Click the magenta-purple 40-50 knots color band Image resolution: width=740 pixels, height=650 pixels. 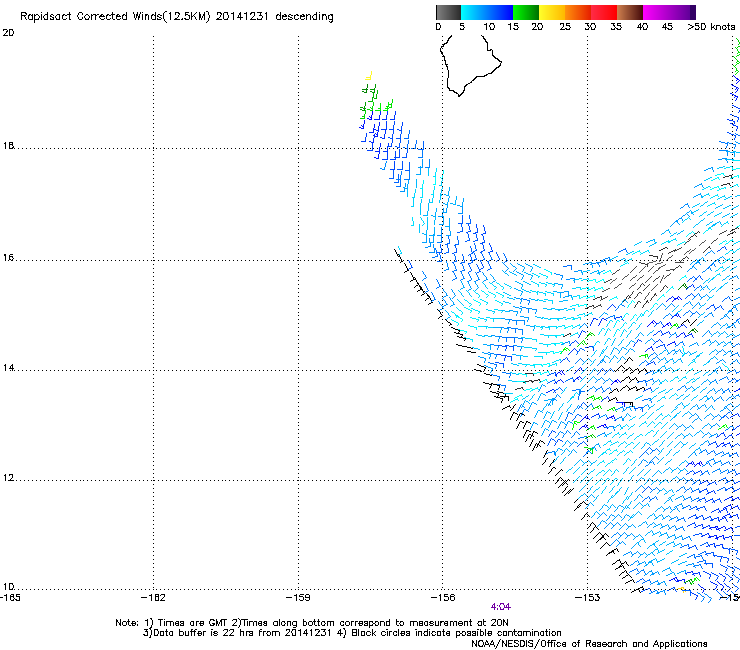pyautogui.click(x=669, y=12)
